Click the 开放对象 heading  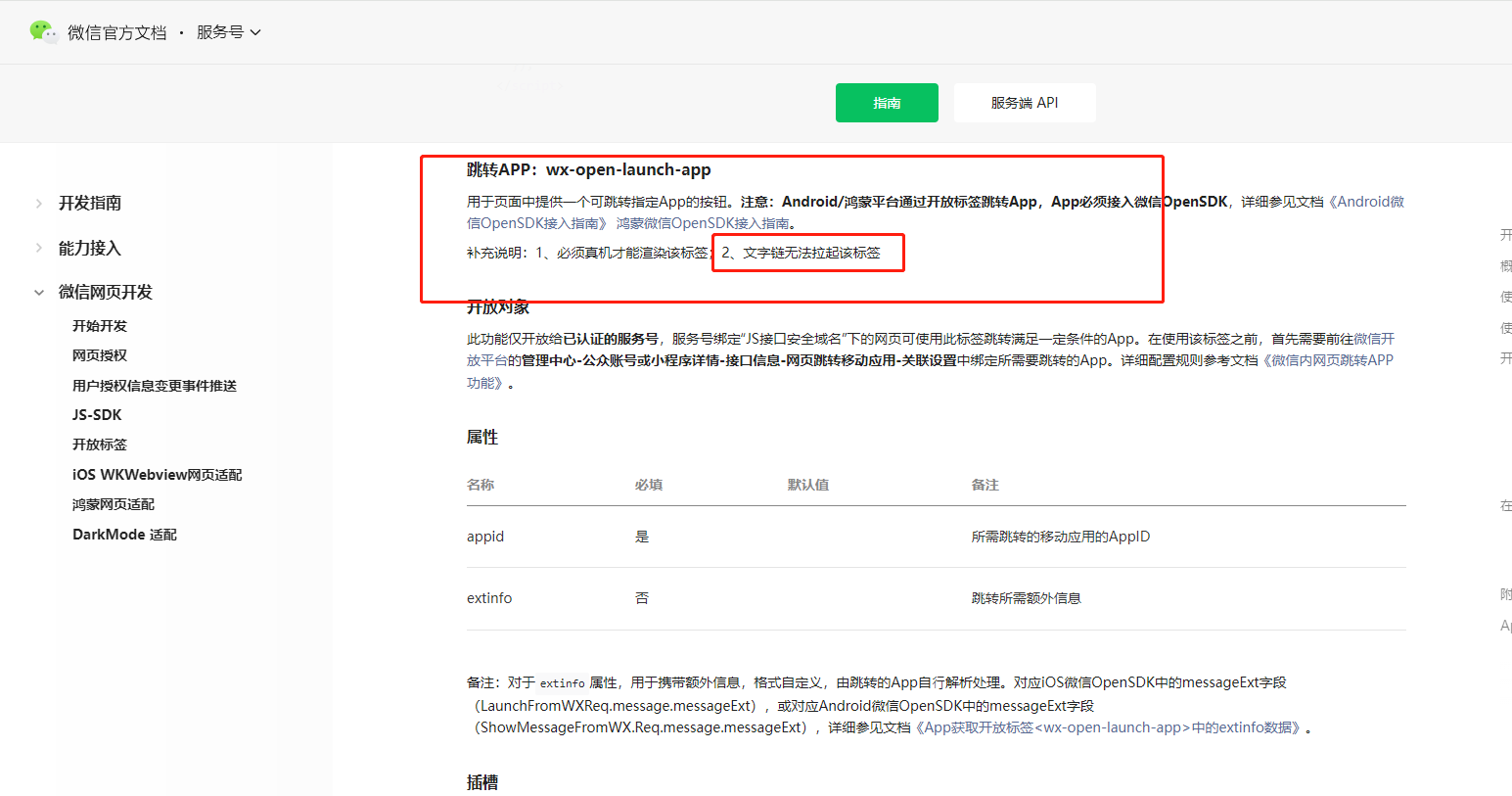click(x=498, y=306)
